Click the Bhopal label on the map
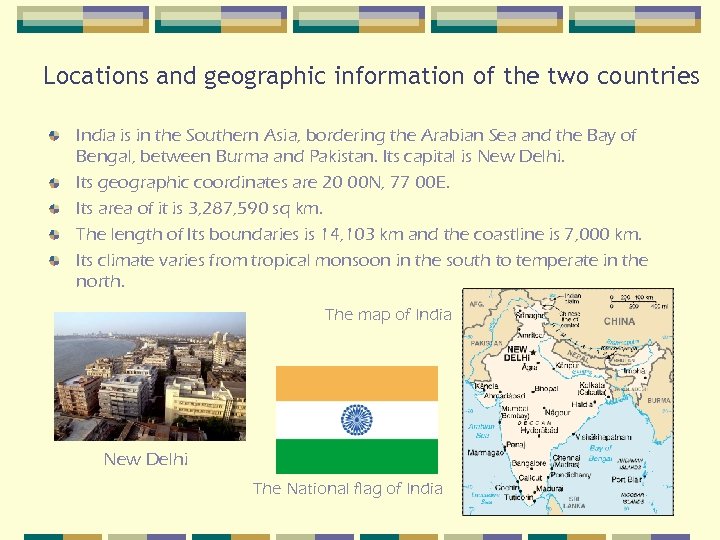 coord(546,388)
